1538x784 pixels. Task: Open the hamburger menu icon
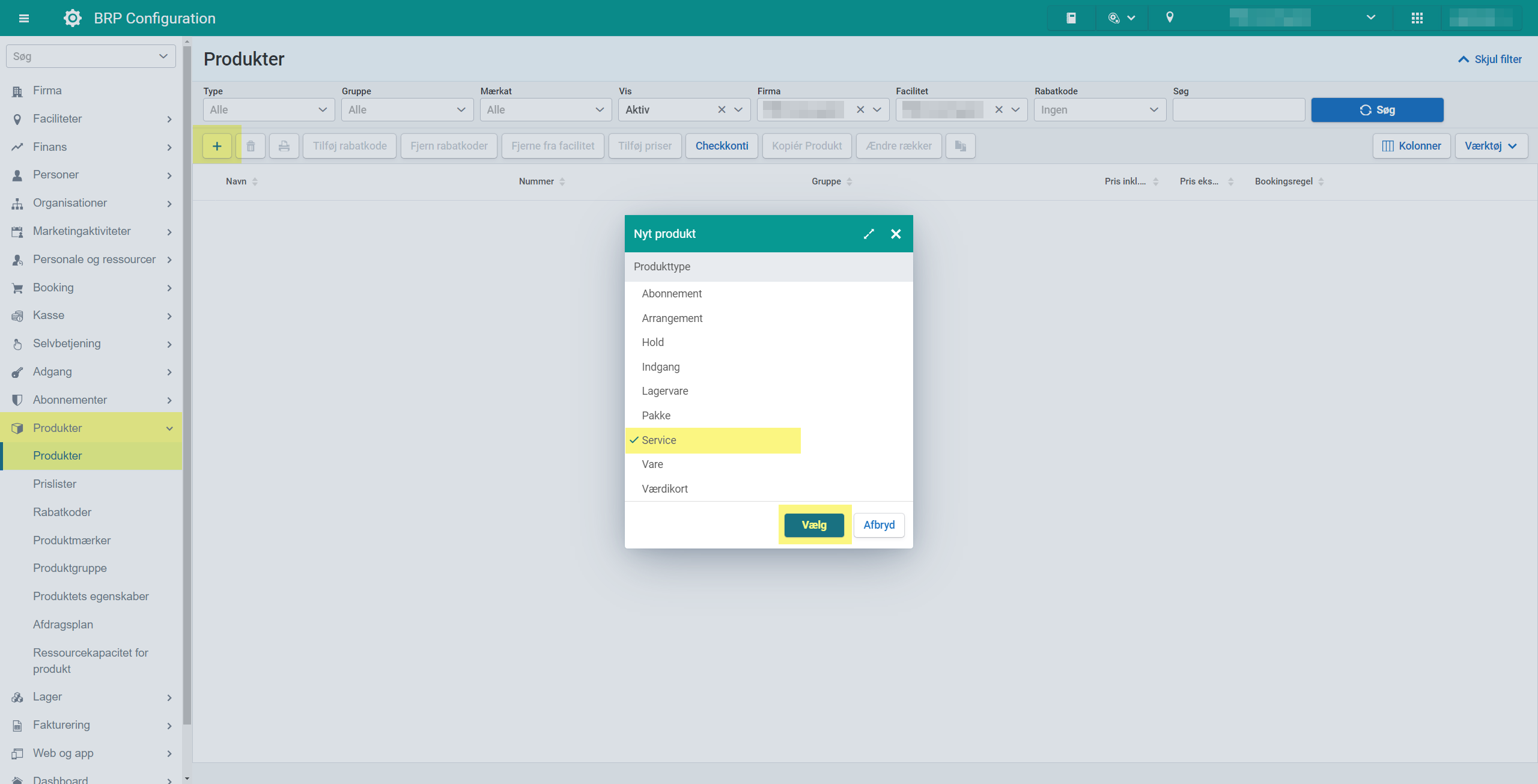pos(24,18)
